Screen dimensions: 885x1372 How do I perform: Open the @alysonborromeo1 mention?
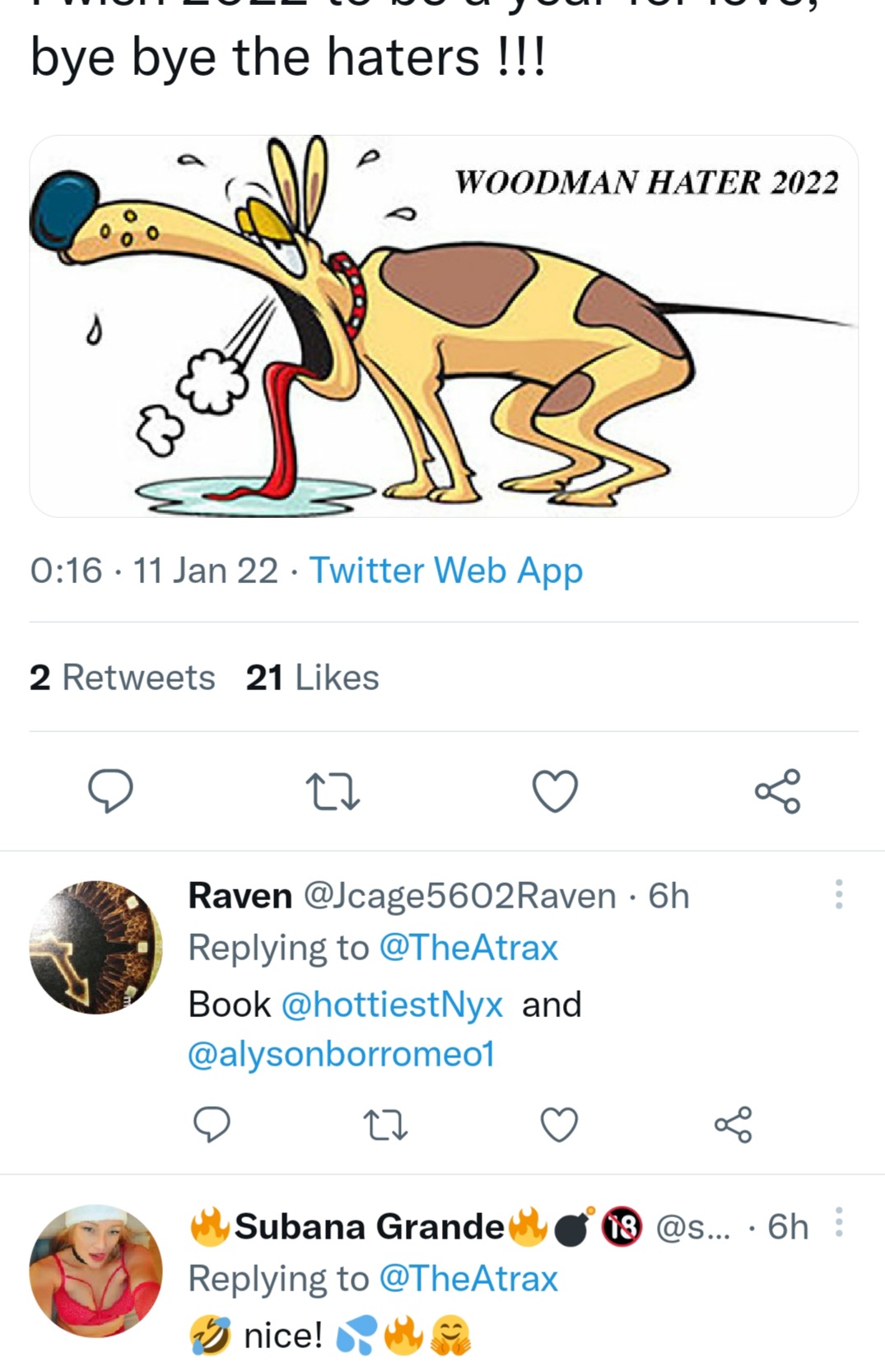pos(341,1054)
